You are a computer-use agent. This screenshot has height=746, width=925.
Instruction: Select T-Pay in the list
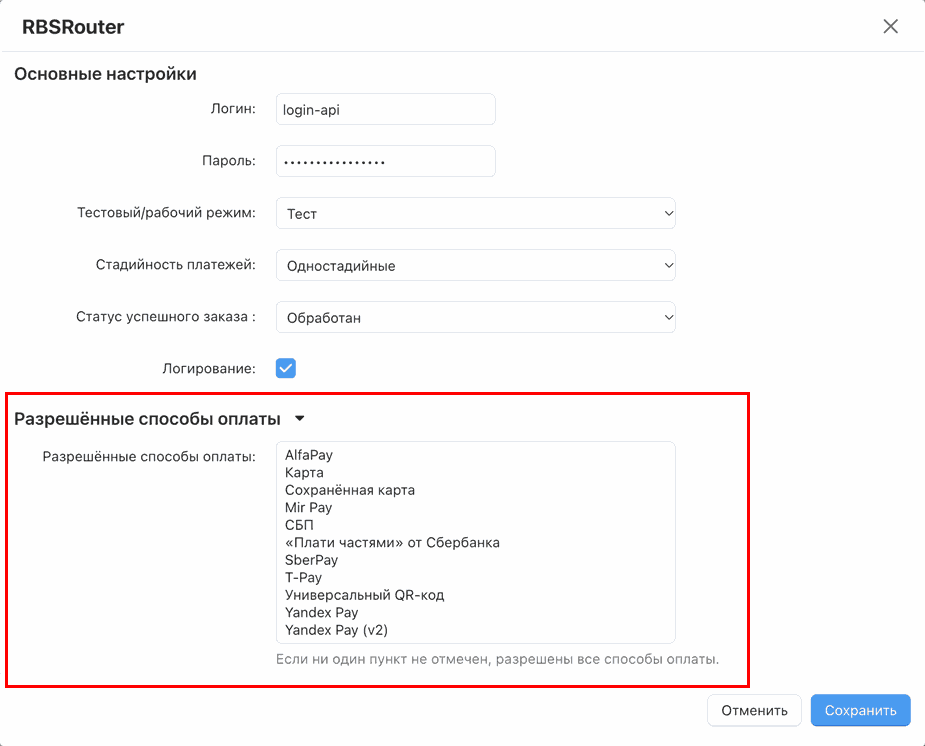[x=475, y=578]
